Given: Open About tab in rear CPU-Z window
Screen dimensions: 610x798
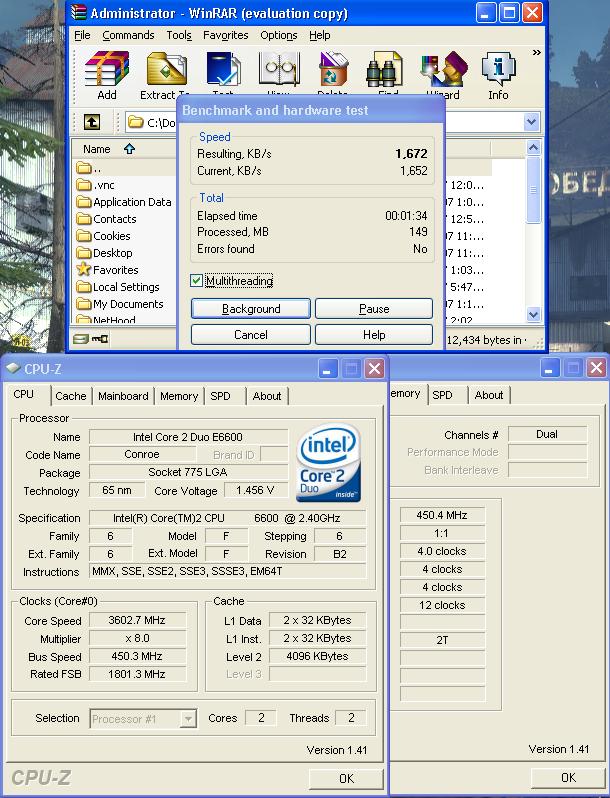Looking at the screenshot, I should coord(488,395).
